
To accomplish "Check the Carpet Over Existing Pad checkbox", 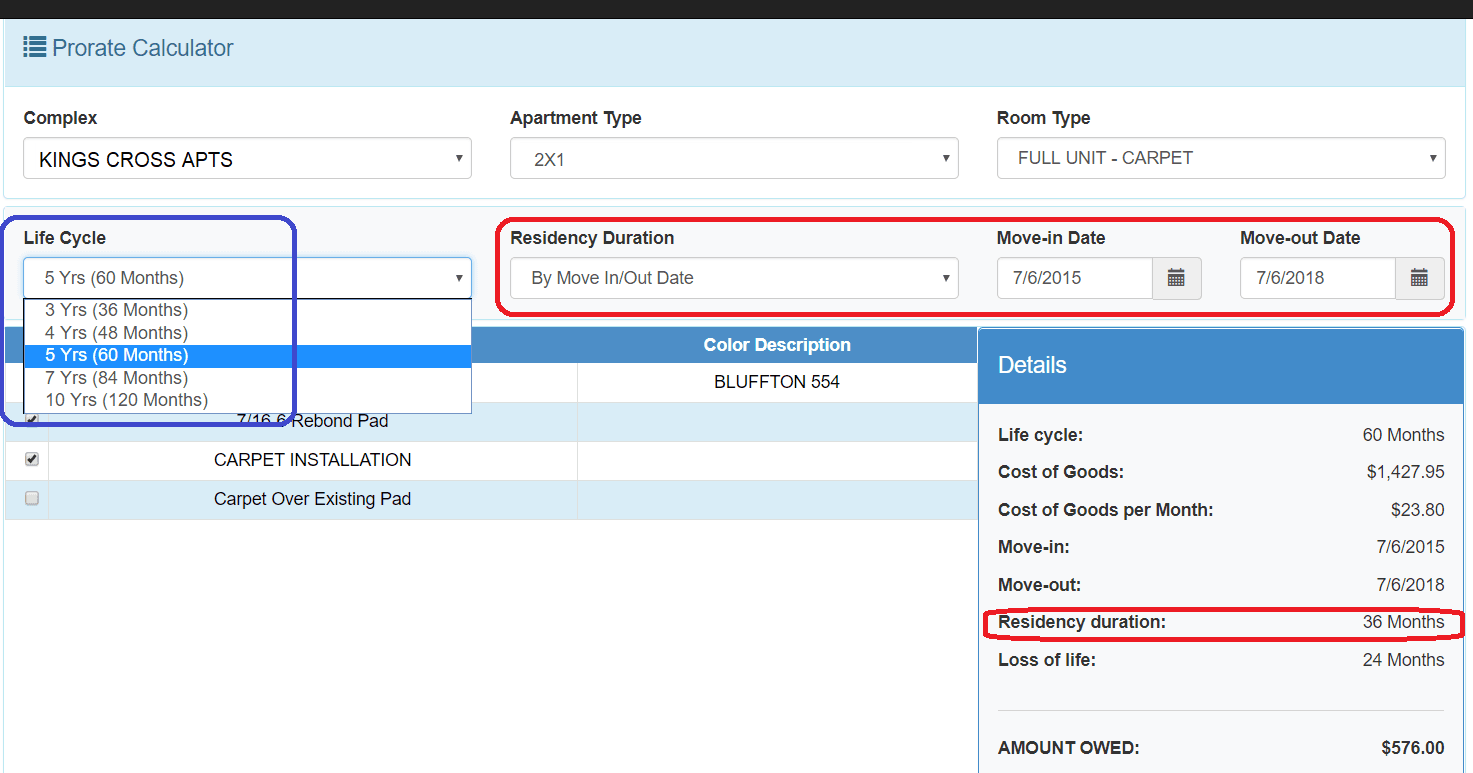I will pyautogui.click(x=32, y=498).
